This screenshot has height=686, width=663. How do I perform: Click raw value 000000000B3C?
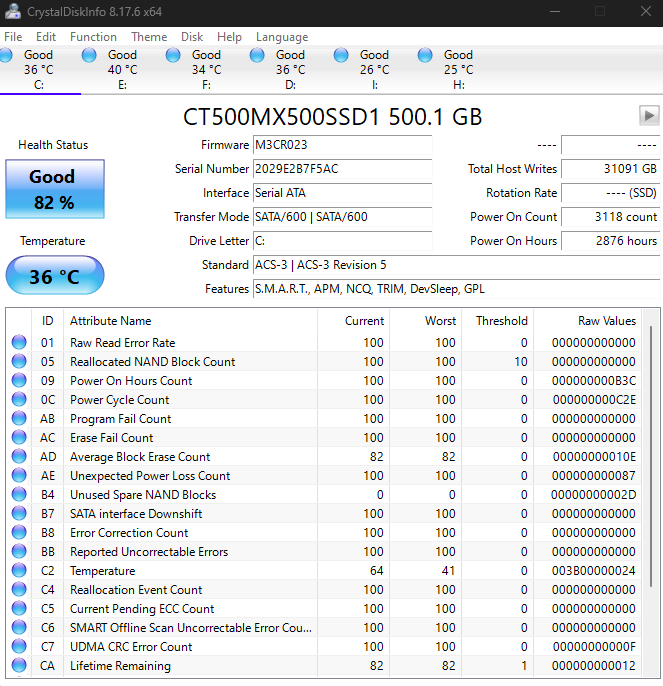click(593, 381)
